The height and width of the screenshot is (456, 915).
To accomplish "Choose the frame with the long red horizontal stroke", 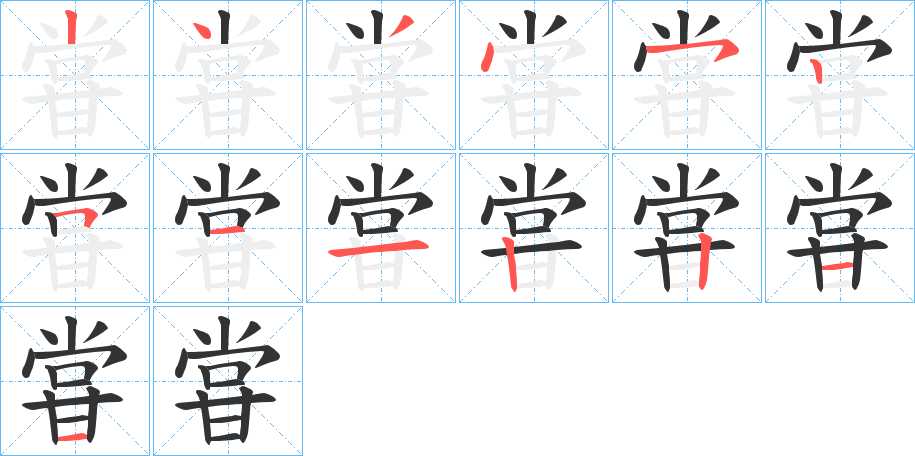I will (x=381, y=228).
